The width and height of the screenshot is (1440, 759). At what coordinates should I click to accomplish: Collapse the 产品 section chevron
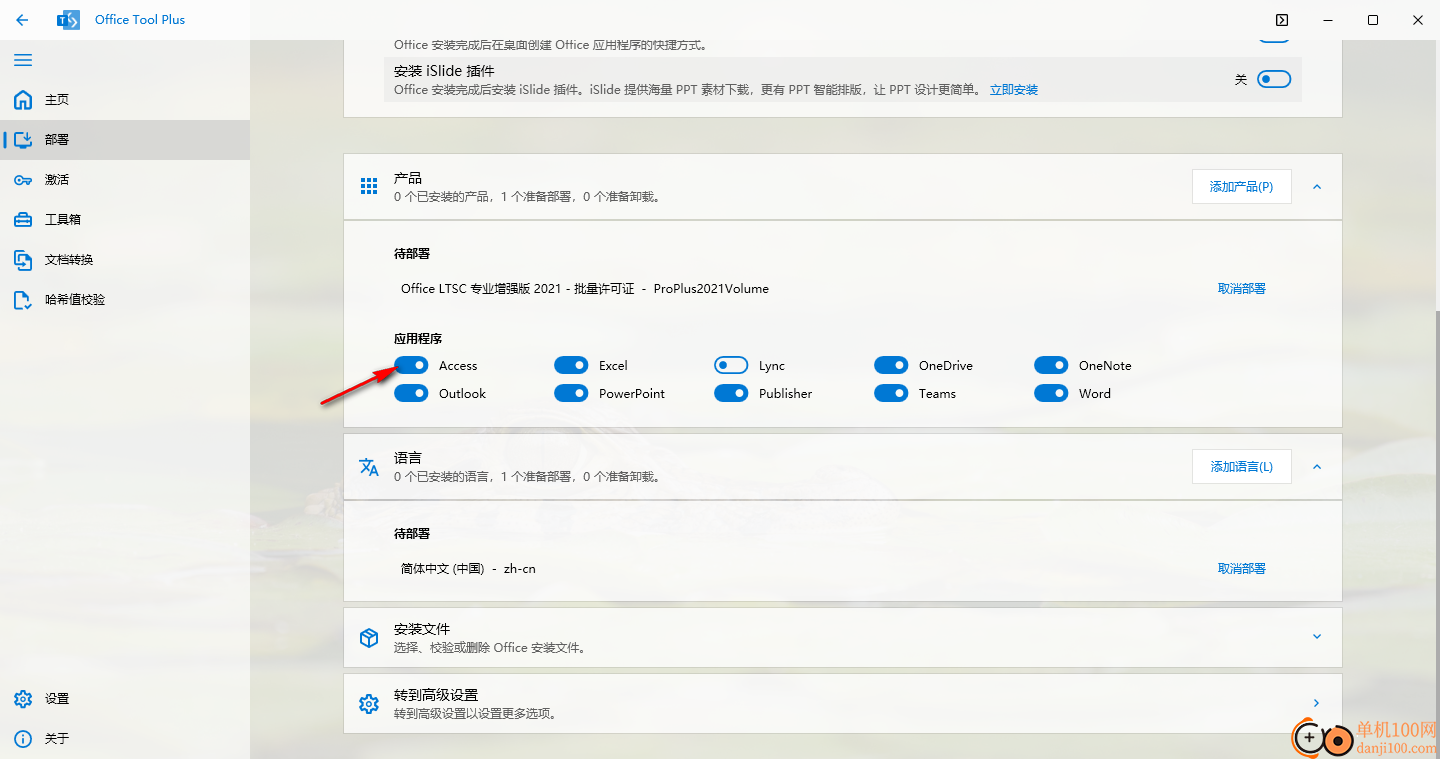point(1317,187)
